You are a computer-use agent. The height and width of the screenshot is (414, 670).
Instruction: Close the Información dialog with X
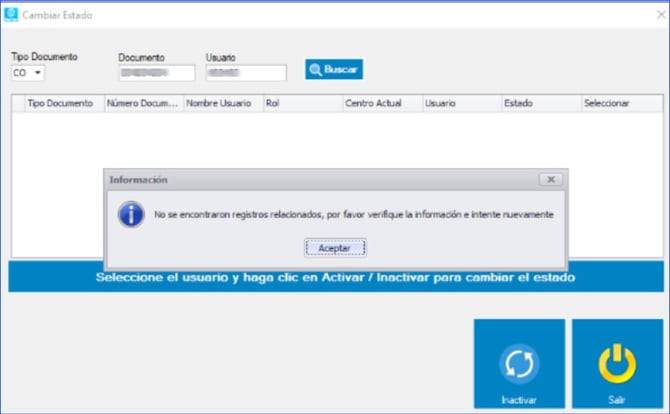[549, 179]
